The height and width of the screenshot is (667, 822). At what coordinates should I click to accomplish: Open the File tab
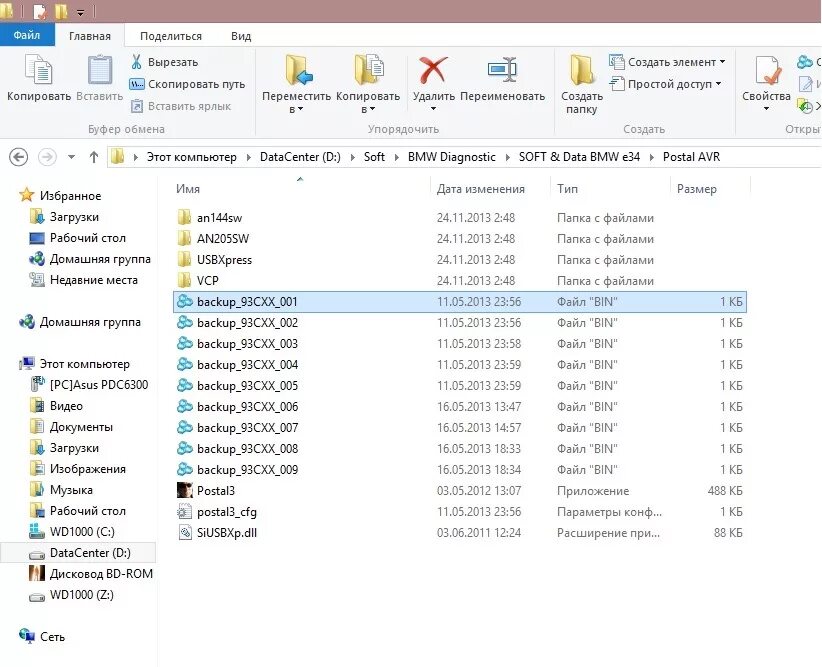pos(27,35)
